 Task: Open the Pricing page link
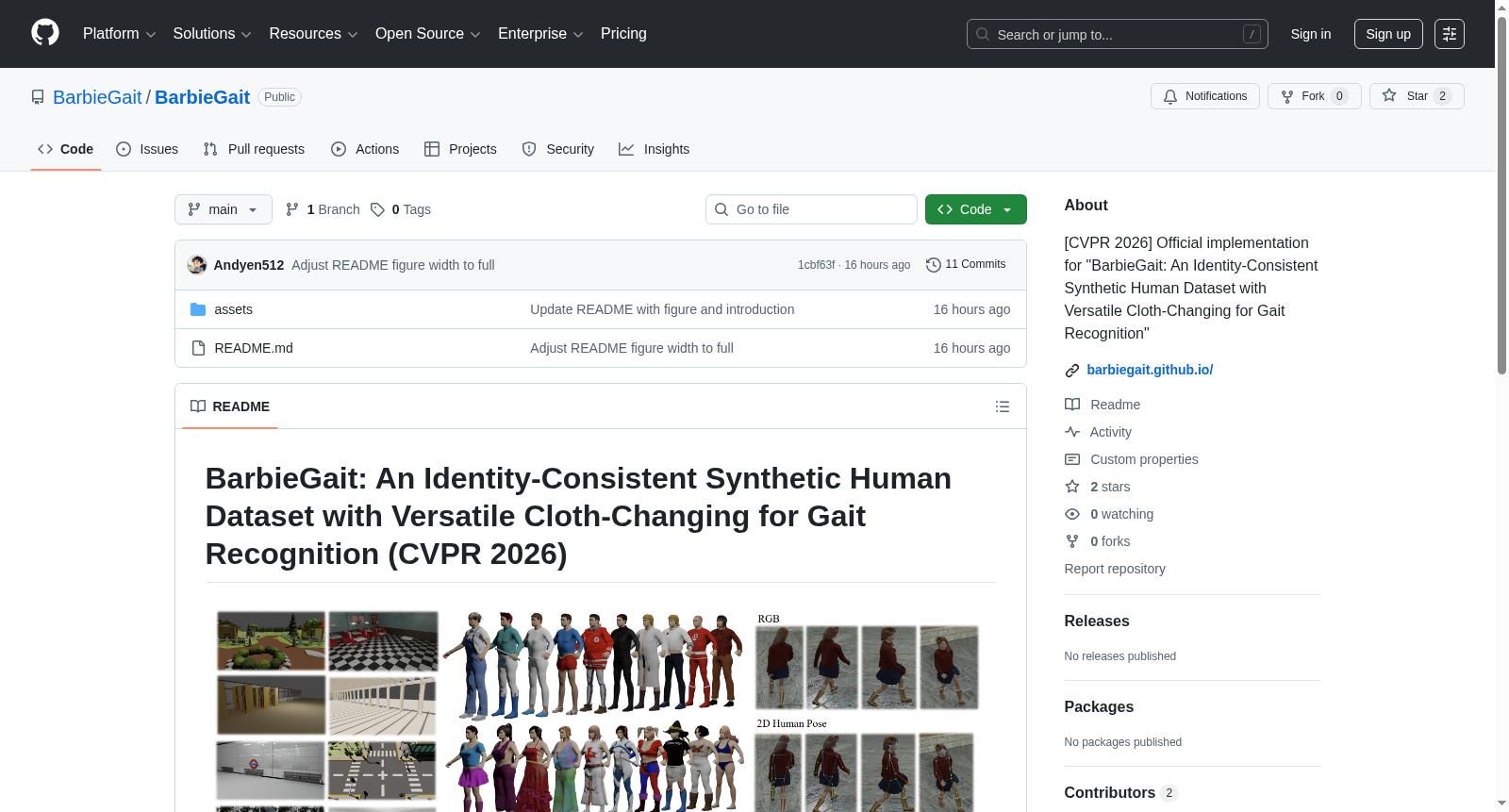pos(623,34)
